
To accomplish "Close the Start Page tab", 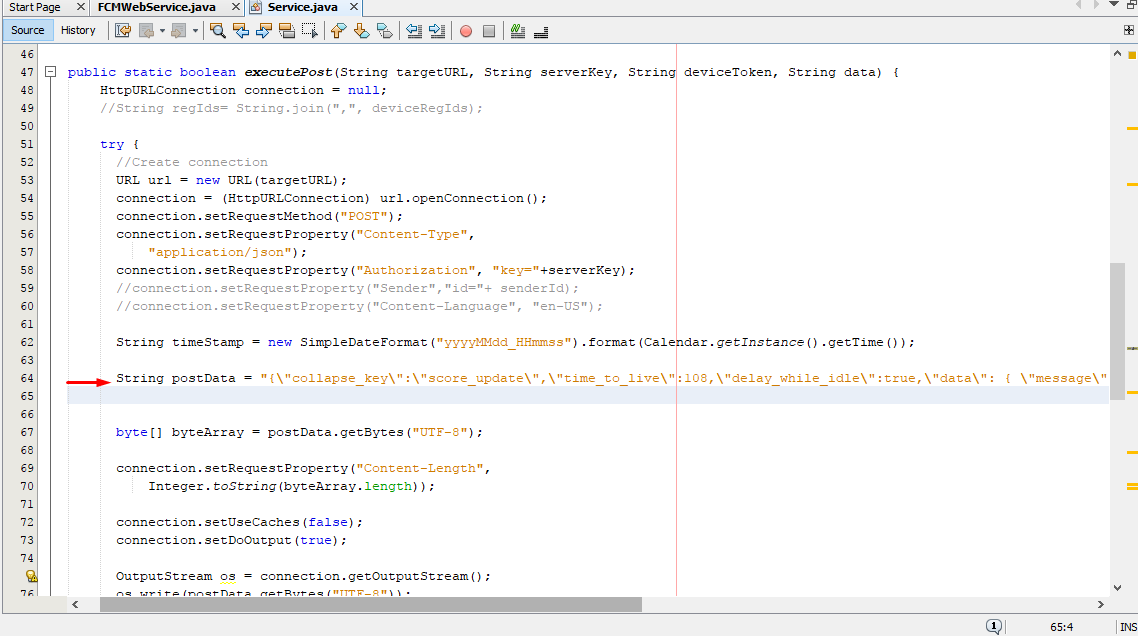I will (81, 7).
